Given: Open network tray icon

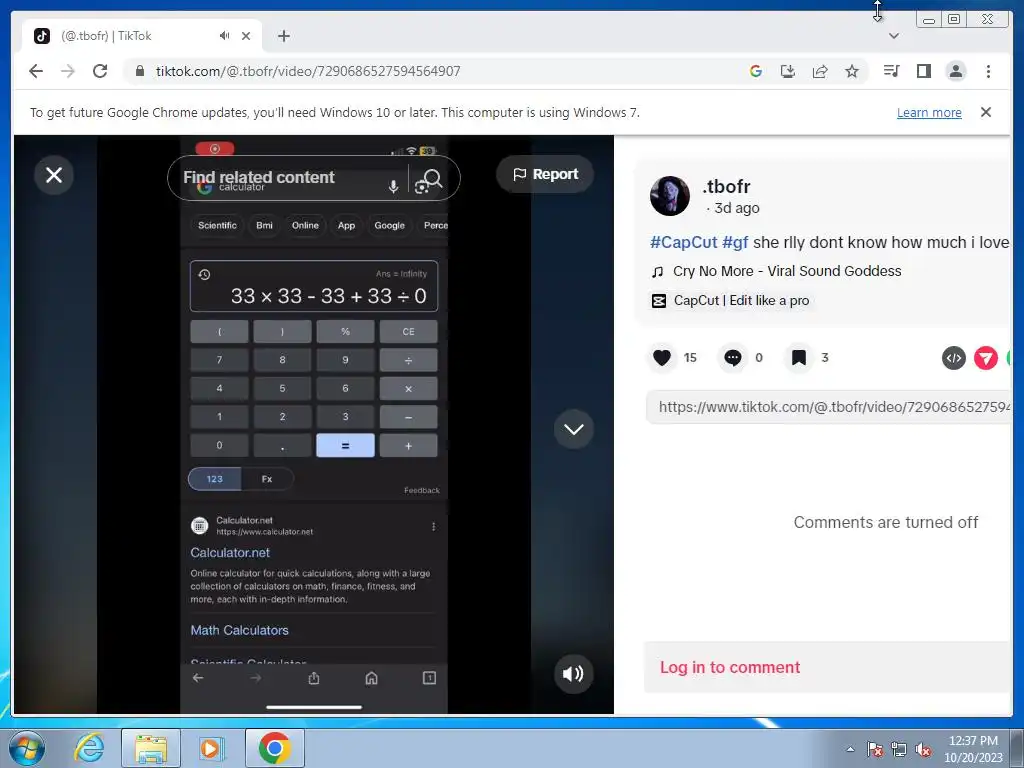Looking at the screenshot, I should (899, 749).
